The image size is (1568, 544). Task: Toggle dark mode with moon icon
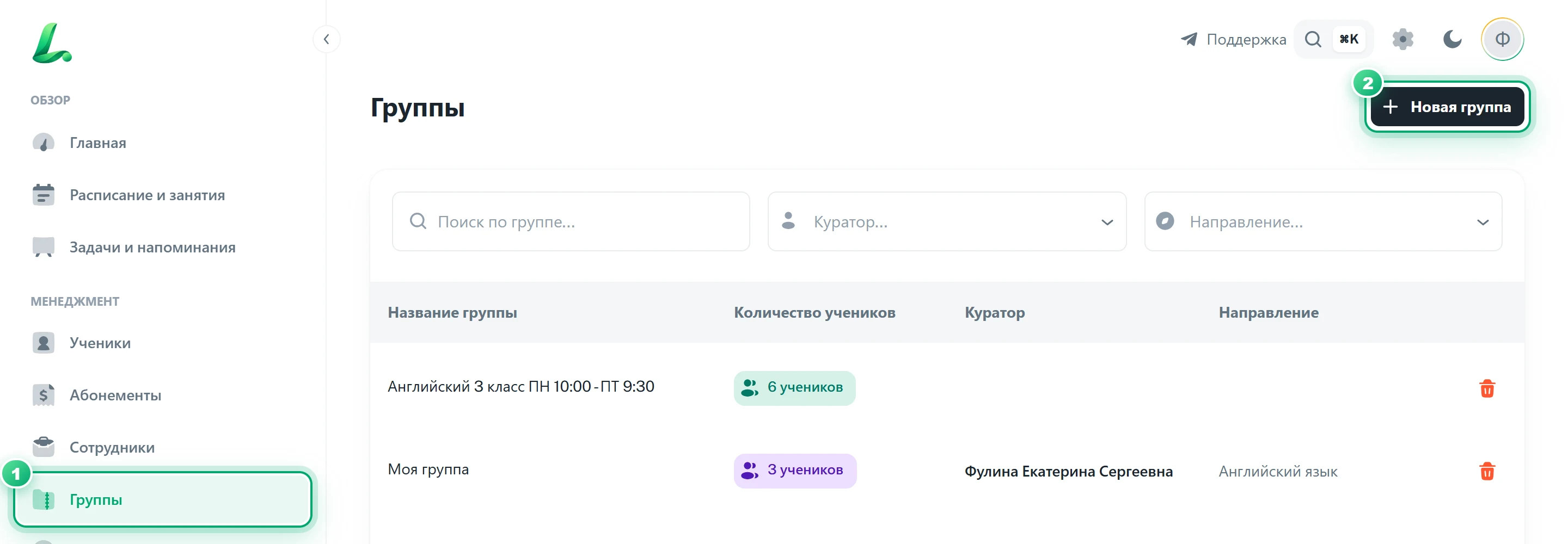point(1453,40)
